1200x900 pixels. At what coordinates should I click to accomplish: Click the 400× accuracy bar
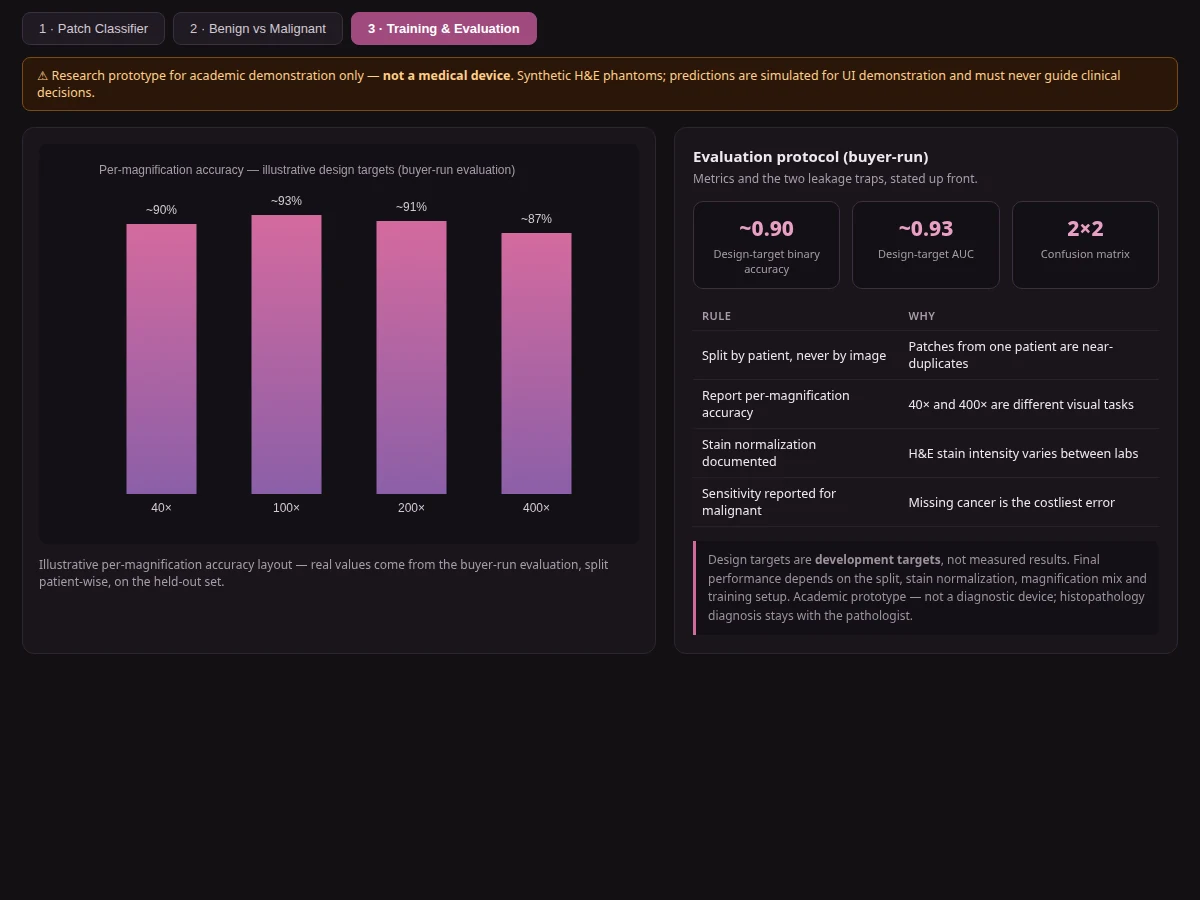[536, 363]
